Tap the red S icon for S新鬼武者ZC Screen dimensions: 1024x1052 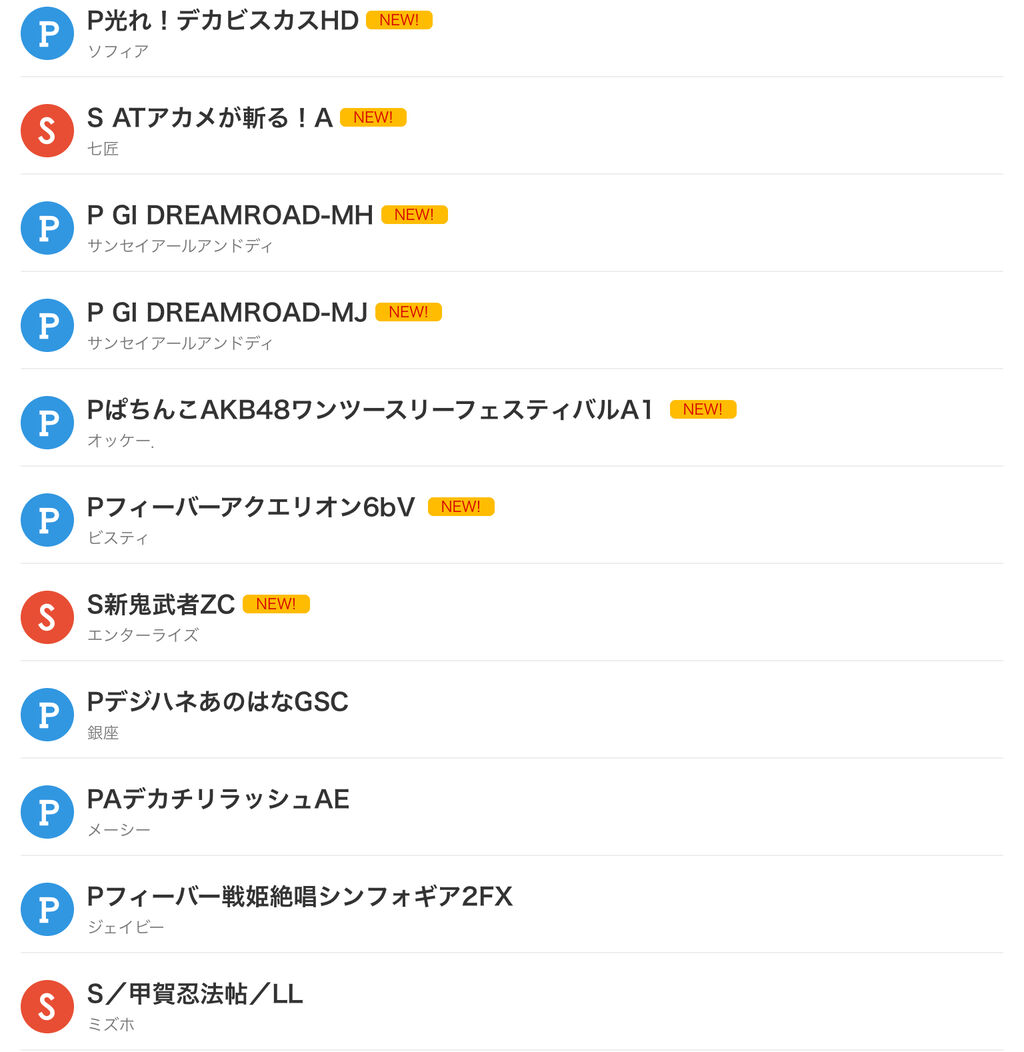pyautogui.click(x=47, y=617)
